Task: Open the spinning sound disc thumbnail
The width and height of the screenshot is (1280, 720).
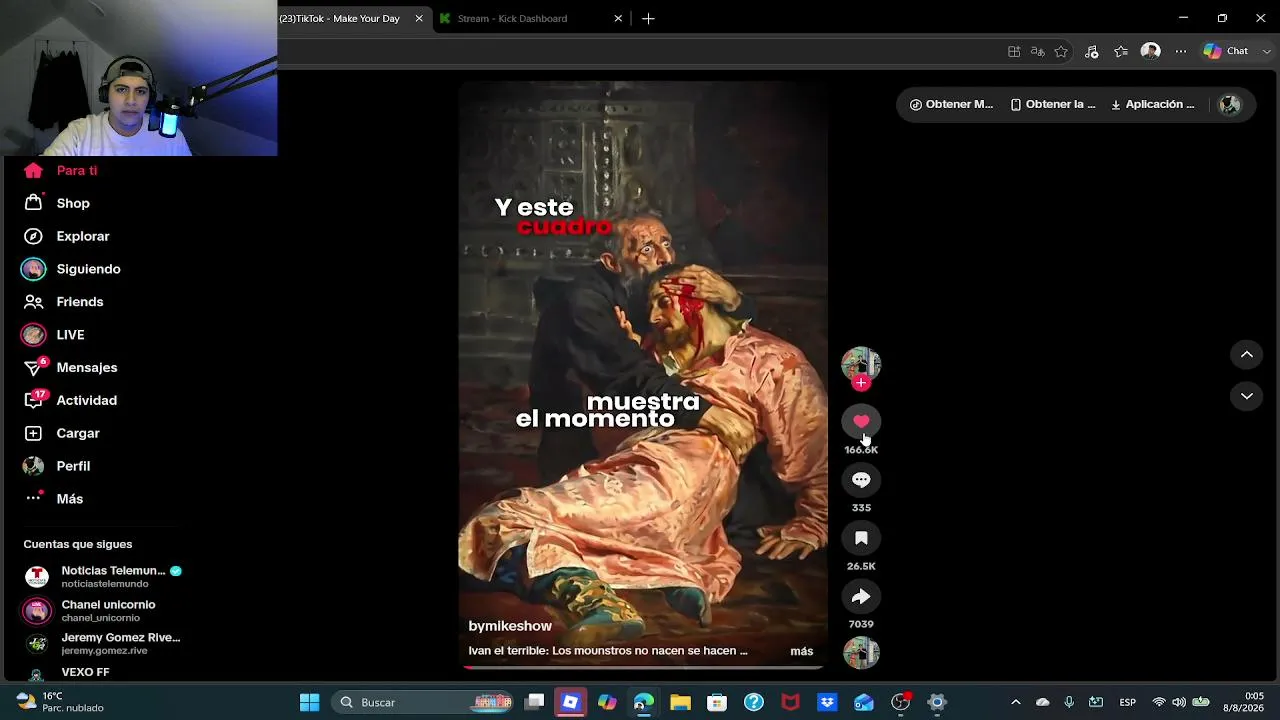Action: click(x=861, y=652)
